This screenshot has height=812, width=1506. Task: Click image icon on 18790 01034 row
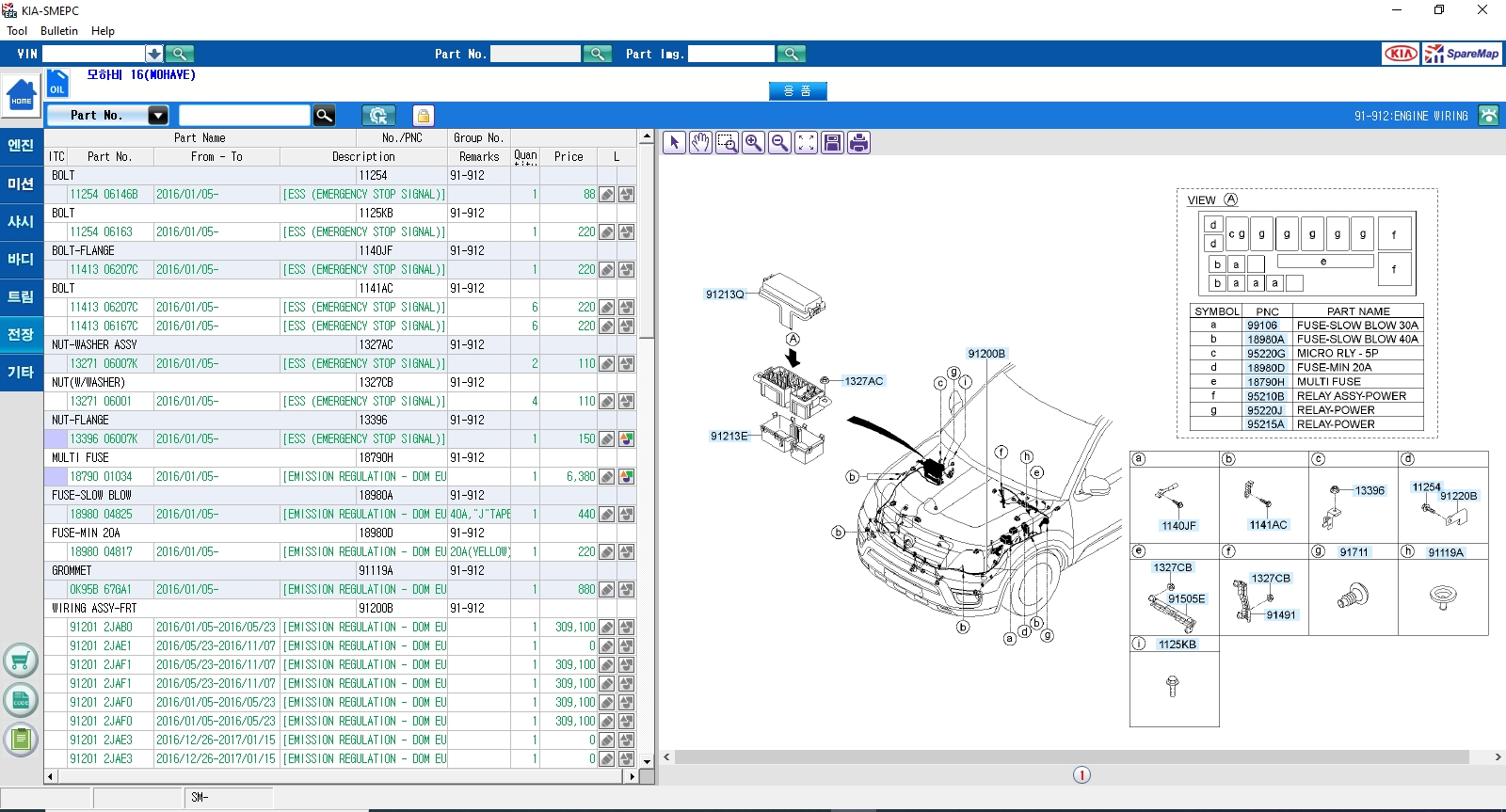tap(626, 477)
